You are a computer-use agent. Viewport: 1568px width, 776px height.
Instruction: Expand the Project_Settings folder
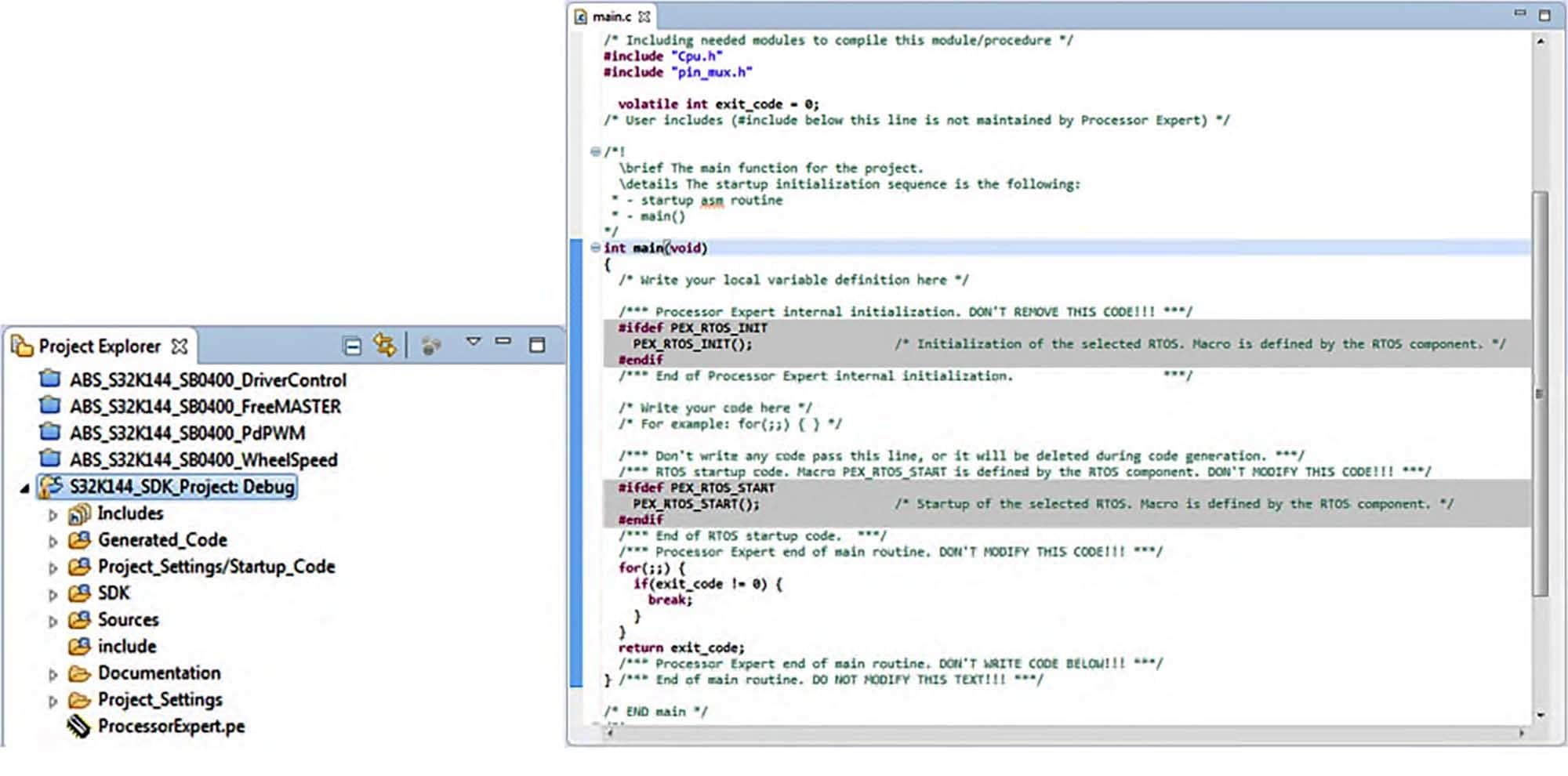coord(53,702)
